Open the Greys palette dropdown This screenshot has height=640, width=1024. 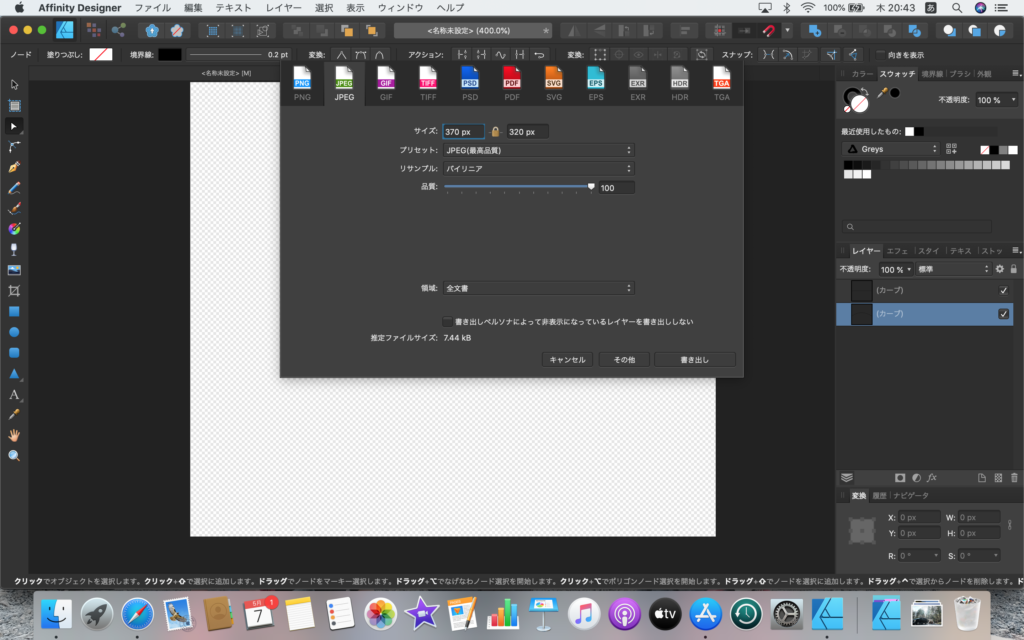tap(891, 149)
